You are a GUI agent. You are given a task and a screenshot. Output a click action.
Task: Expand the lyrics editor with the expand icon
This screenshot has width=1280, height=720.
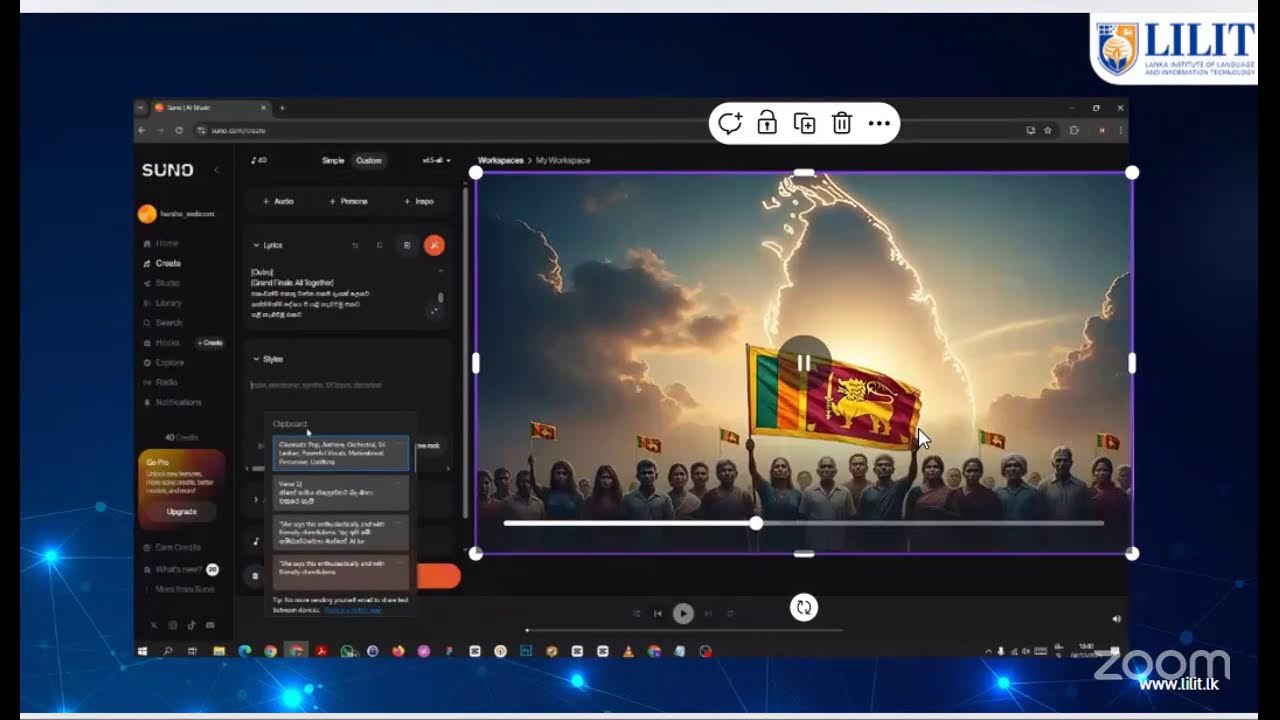coord(434,311)
